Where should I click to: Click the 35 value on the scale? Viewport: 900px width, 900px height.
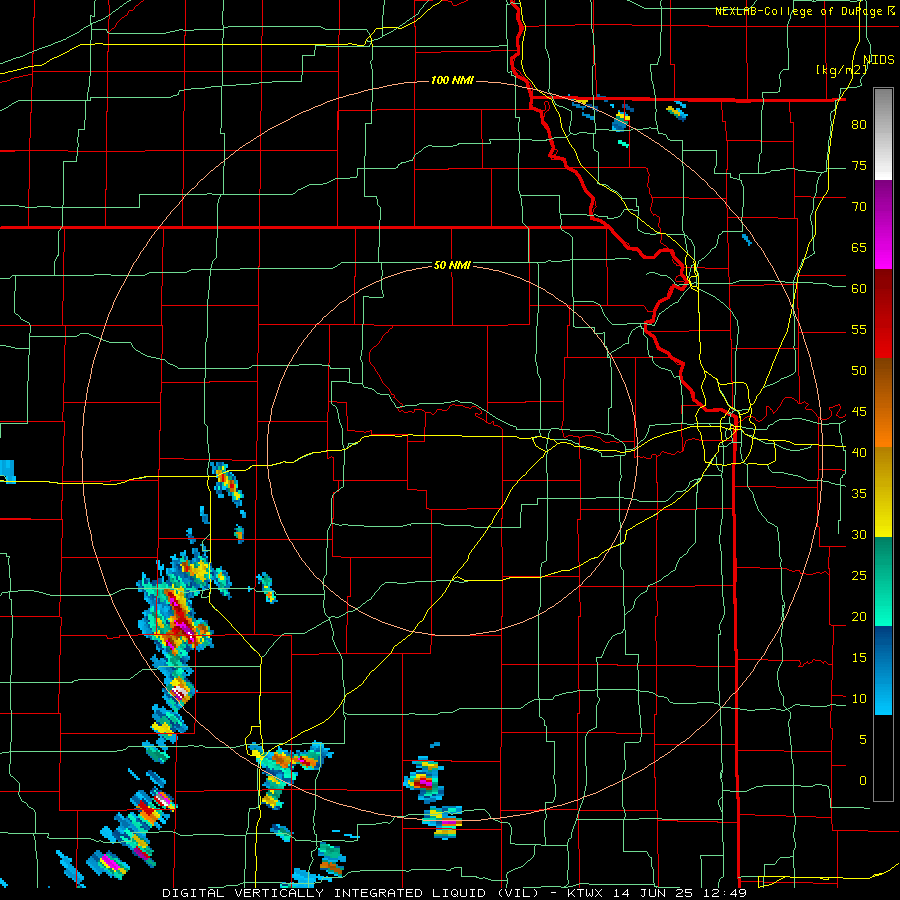pos(859,494)
